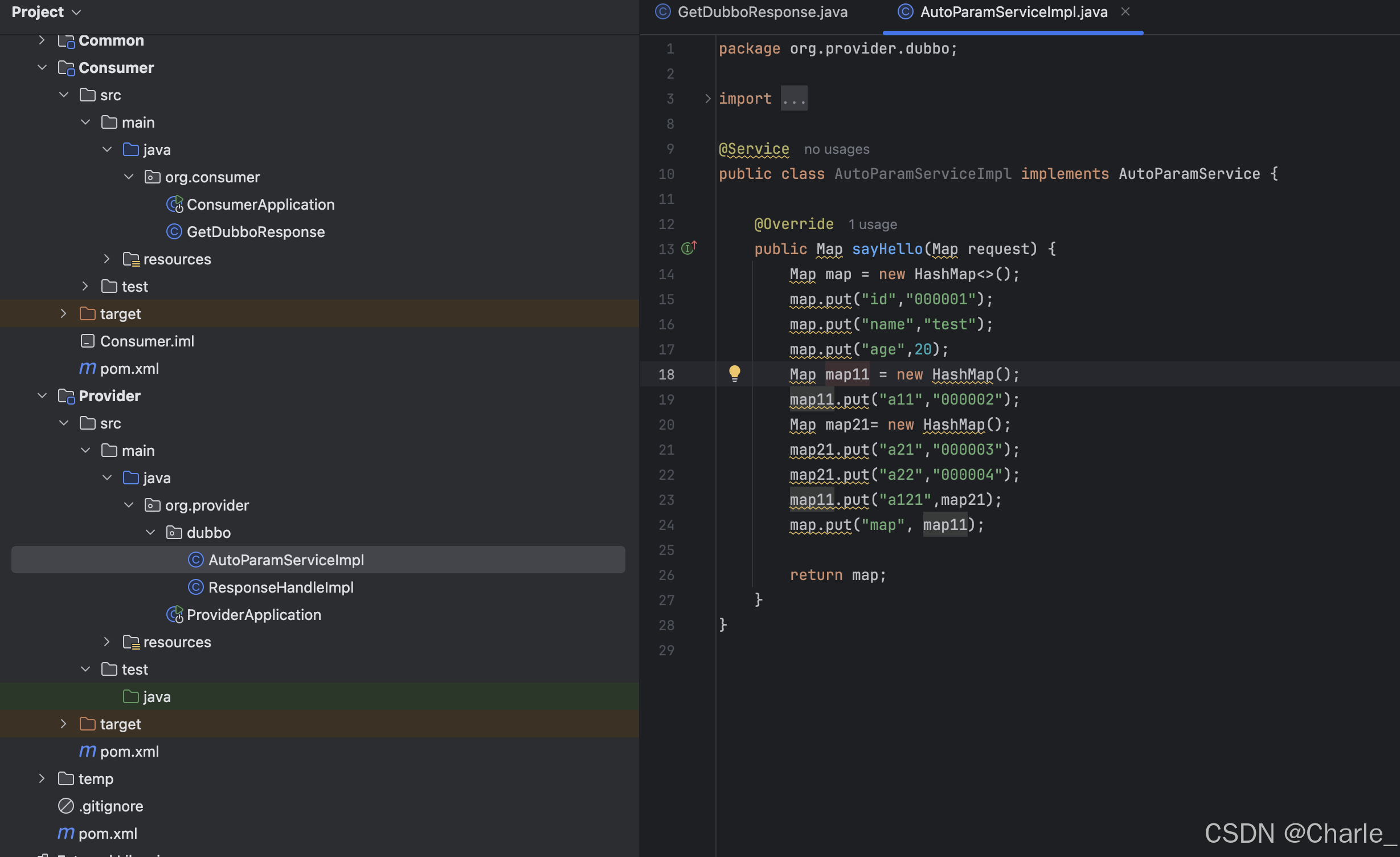This screenshot has height=857, width=1400.
Task: Switch to the GetDubboResponse.java tab
Action: (762, 12)
